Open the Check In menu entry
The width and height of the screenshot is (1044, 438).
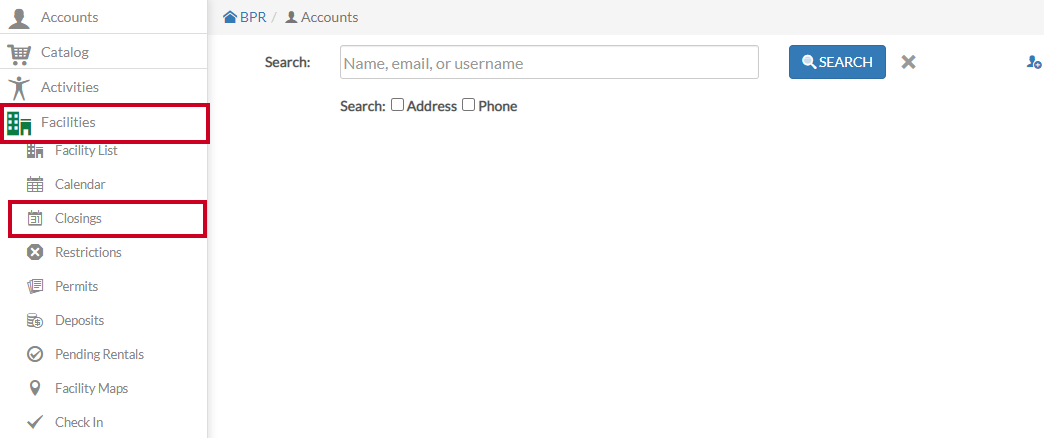click(x=103, y=422)
